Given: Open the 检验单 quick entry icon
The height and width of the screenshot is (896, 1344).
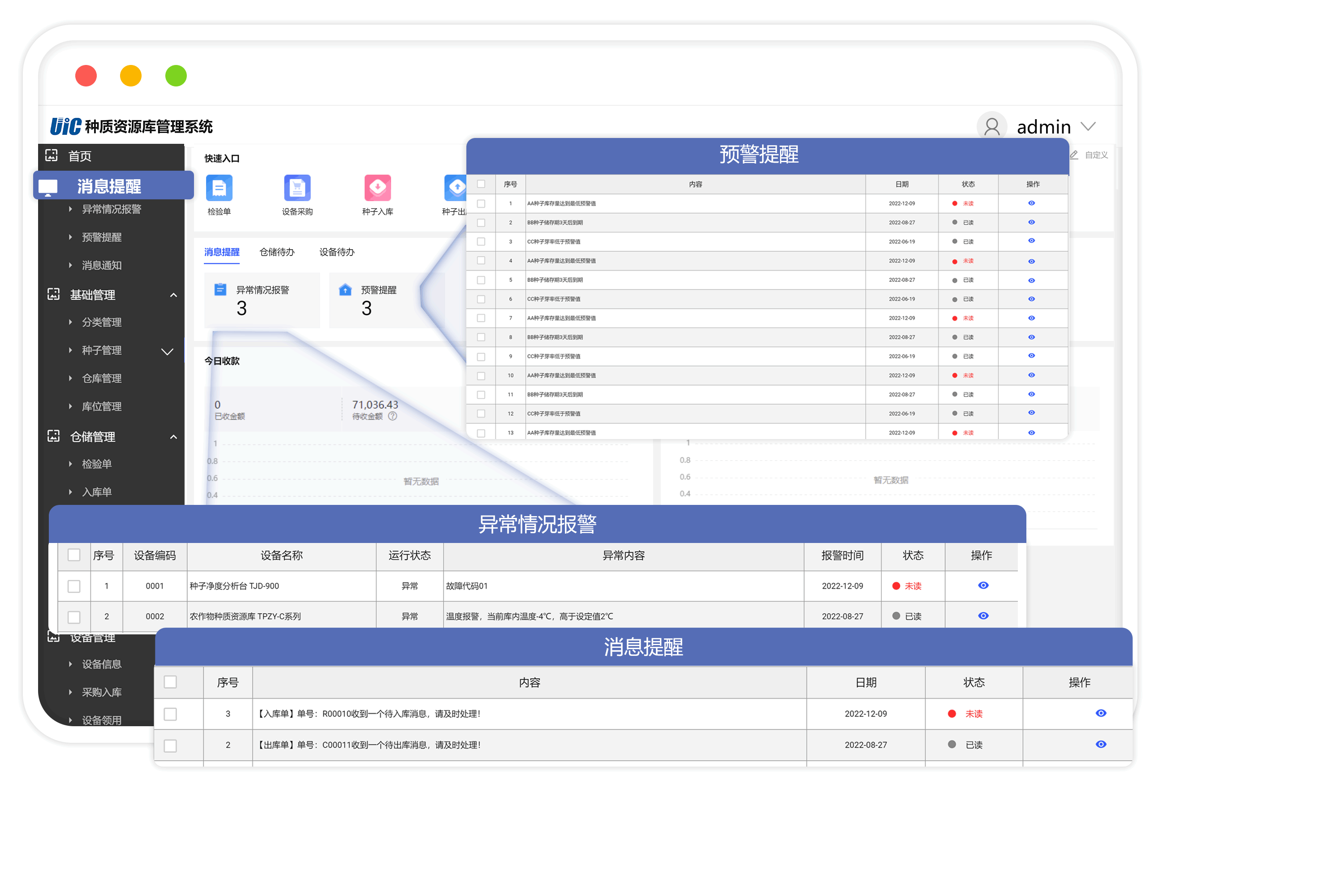Looking at the screenshot, I should (x=219, y=189).
